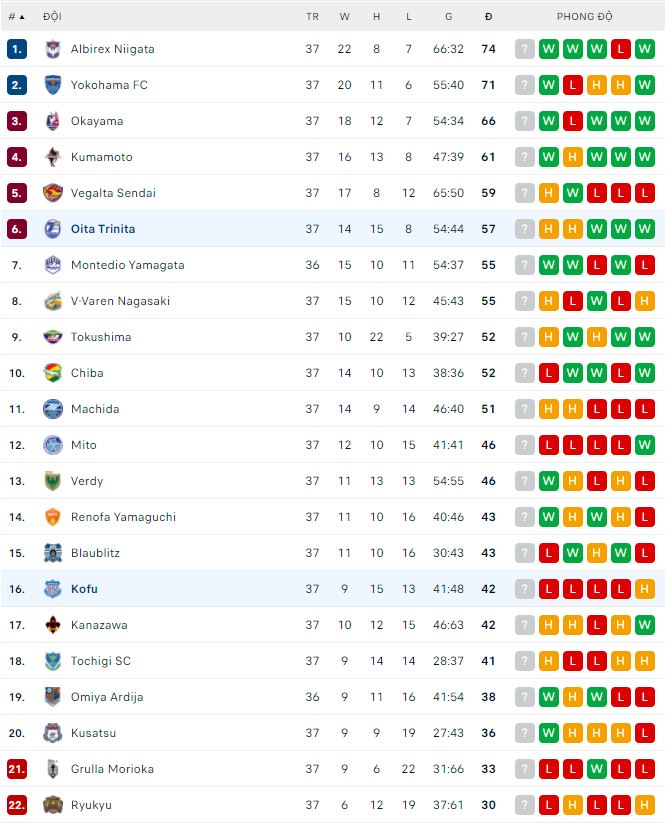Image resolution: width=672 pixels, height=824 pixels.
Task: Click Albirex Niigata's grey question-mark form box
Action: 525,49
